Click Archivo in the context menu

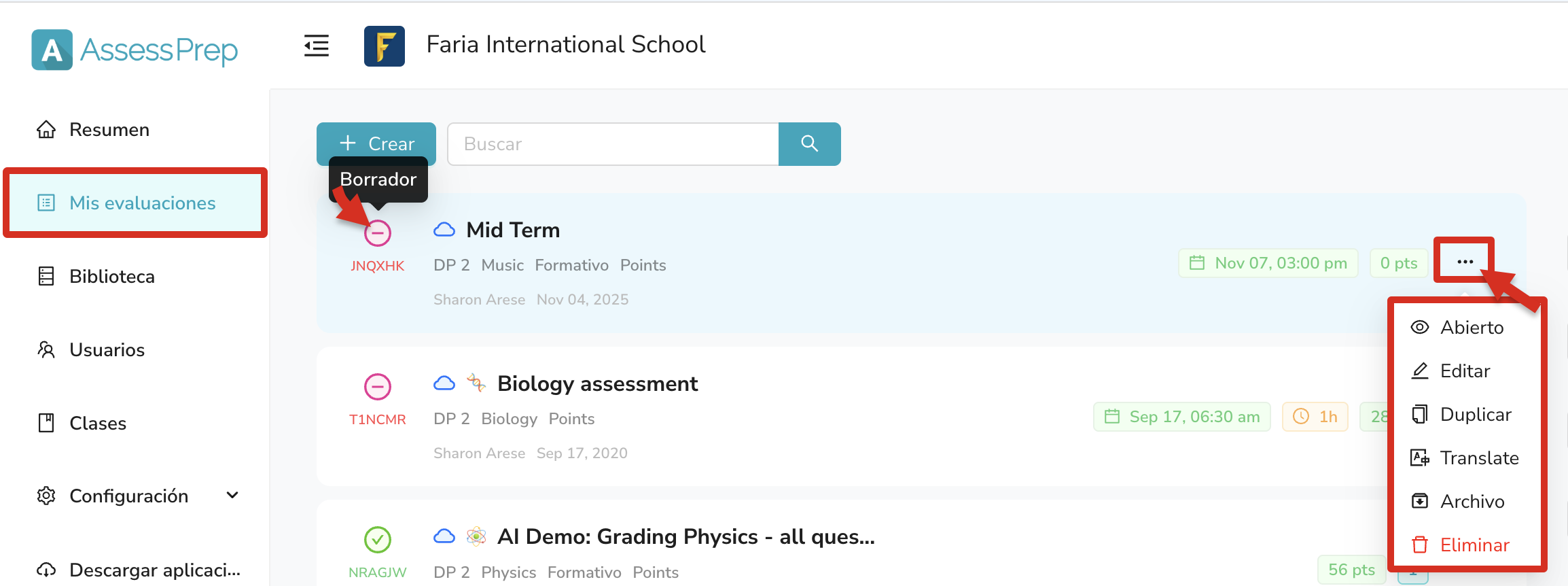click(x=1472, y=502)
